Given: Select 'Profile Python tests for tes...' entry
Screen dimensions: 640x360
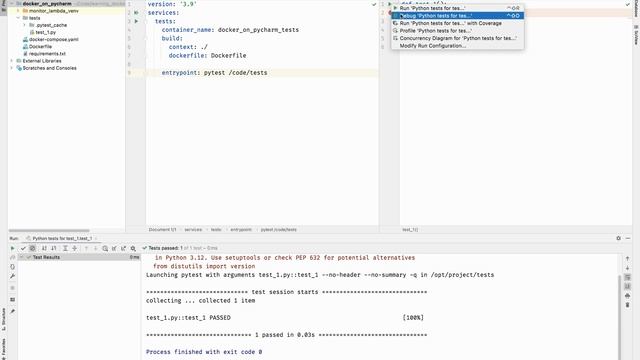Looking at the screenshot, I should pos(458,31).
